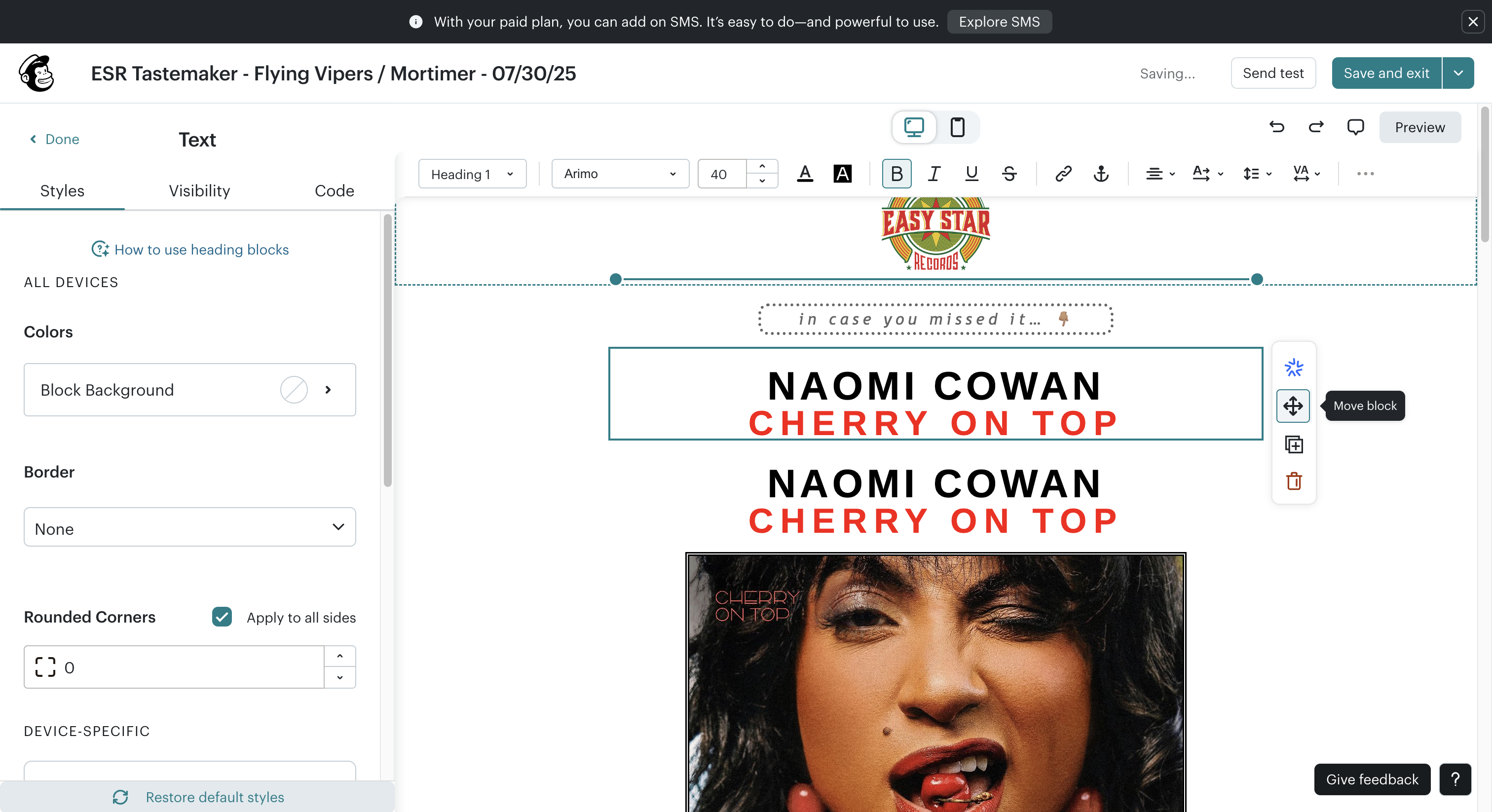Click the Move block icon
1492x812 pixels.
(x=1293, y=406)
